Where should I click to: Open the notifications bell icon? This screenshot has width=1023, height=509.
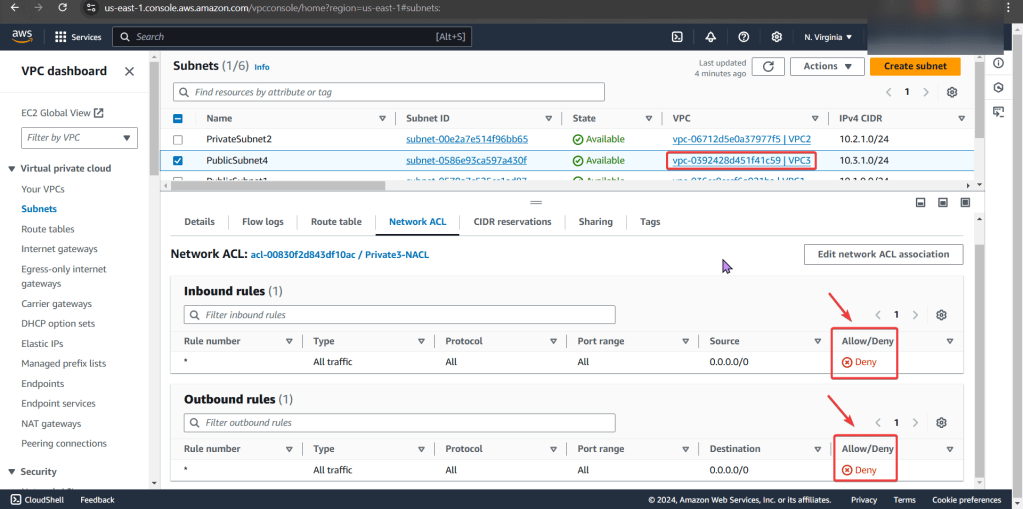coord(710,37)
